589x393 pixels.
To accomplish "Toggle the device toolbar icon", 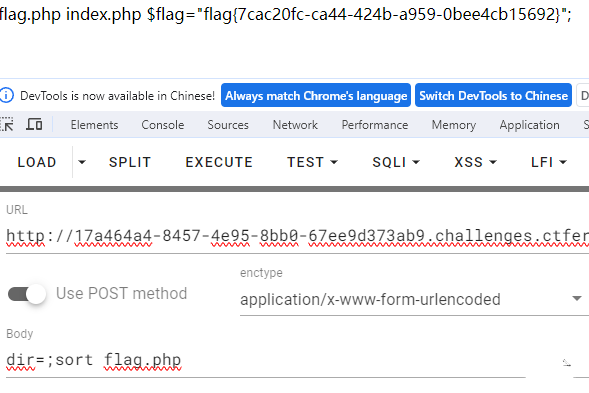I will click(x=34, y=124).
